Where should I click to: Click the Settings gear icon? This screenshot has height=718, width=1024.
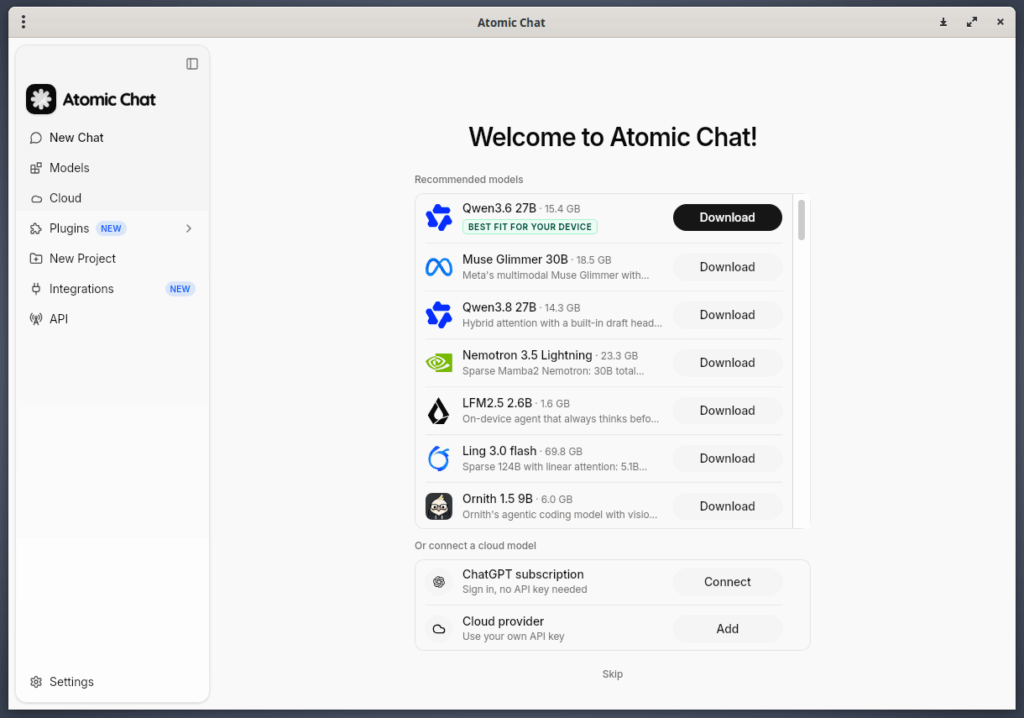tap(36, 682)
